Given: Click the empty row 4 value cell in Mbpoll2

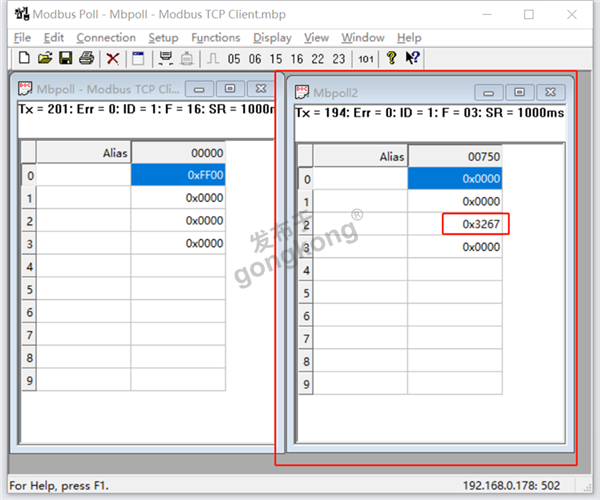Looking at the screenshot, I should pos(455,270).
